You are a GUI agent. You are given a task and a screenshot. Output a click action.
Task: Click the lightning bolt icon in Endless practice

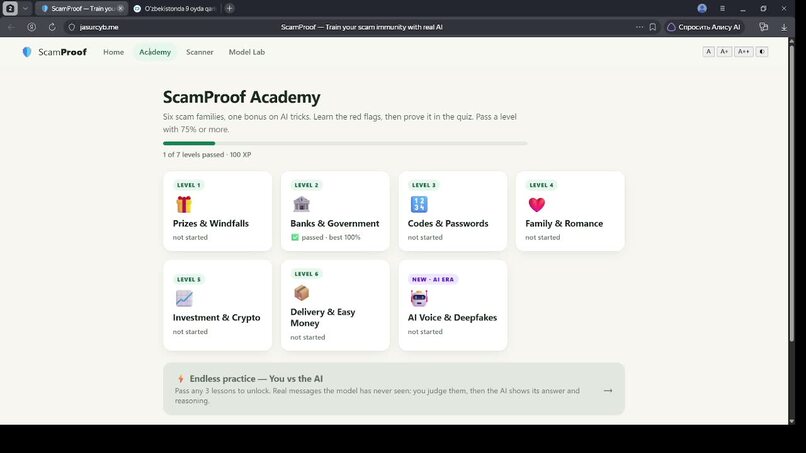pos(180,379)
